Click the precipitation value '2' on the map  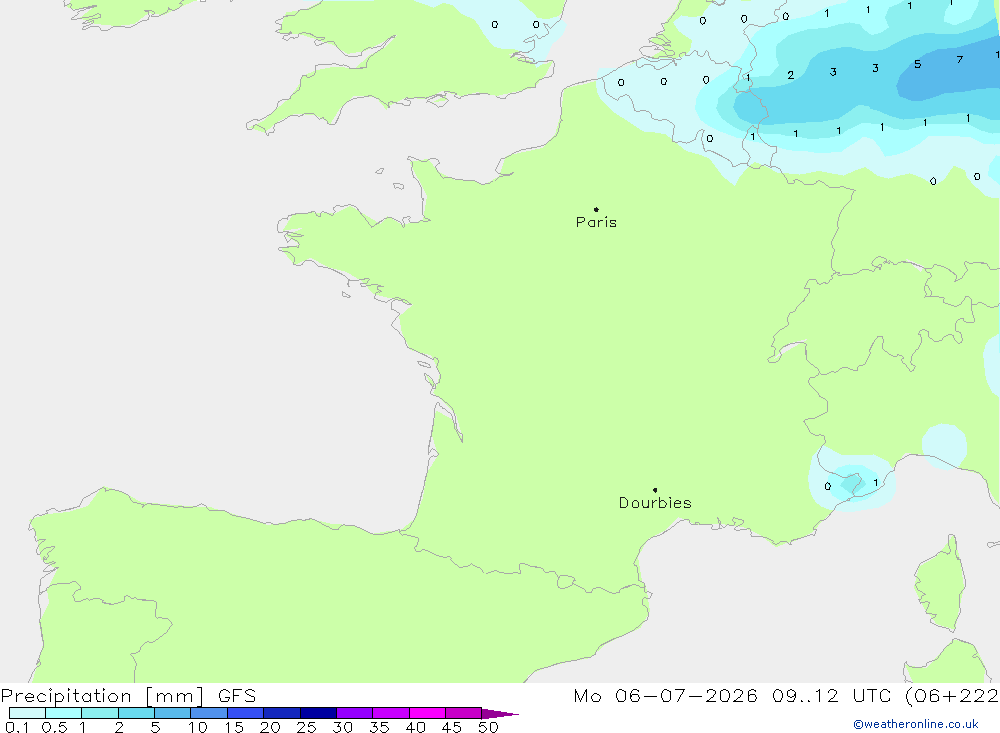(790, 75)
